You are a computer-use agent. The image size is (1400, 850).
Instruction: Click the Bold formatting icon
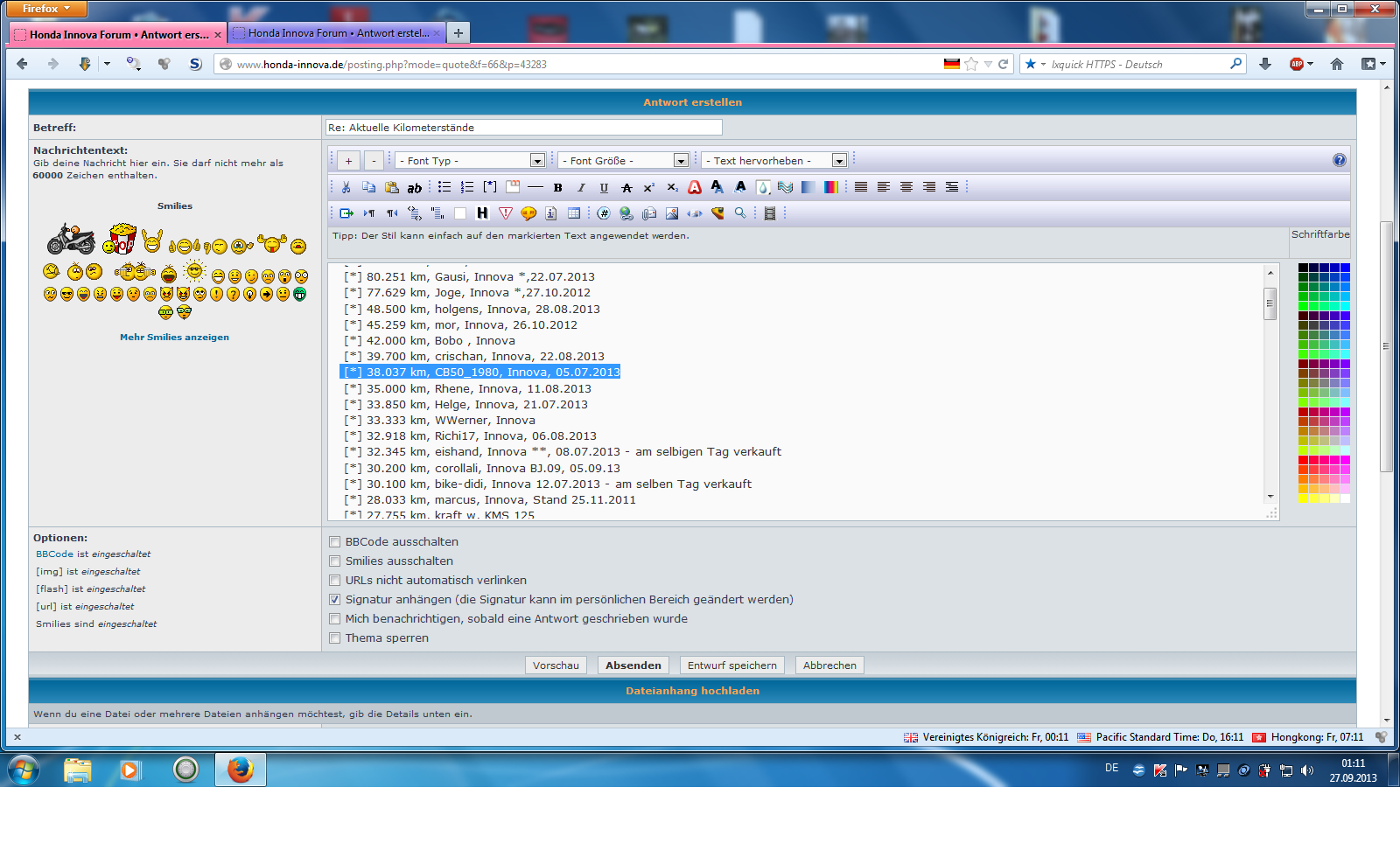click(x=557, y=187)
